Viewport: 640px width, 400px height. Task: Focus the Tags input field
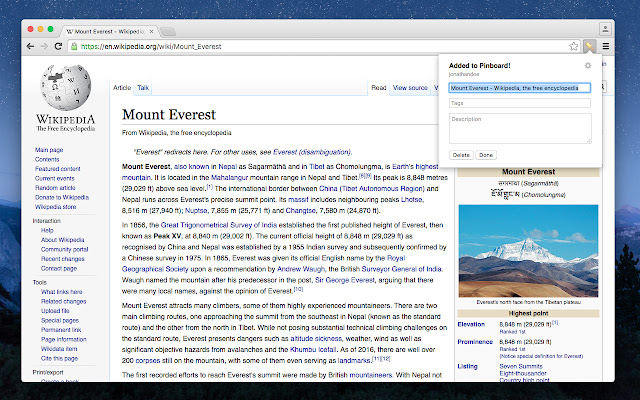coord(520,103)
